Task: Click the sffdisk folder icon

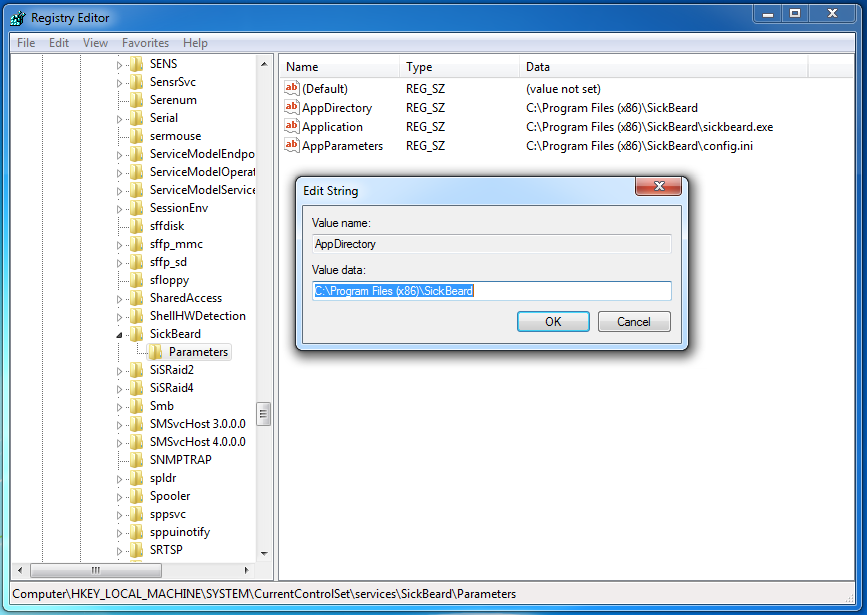Action: coord(137,226)
